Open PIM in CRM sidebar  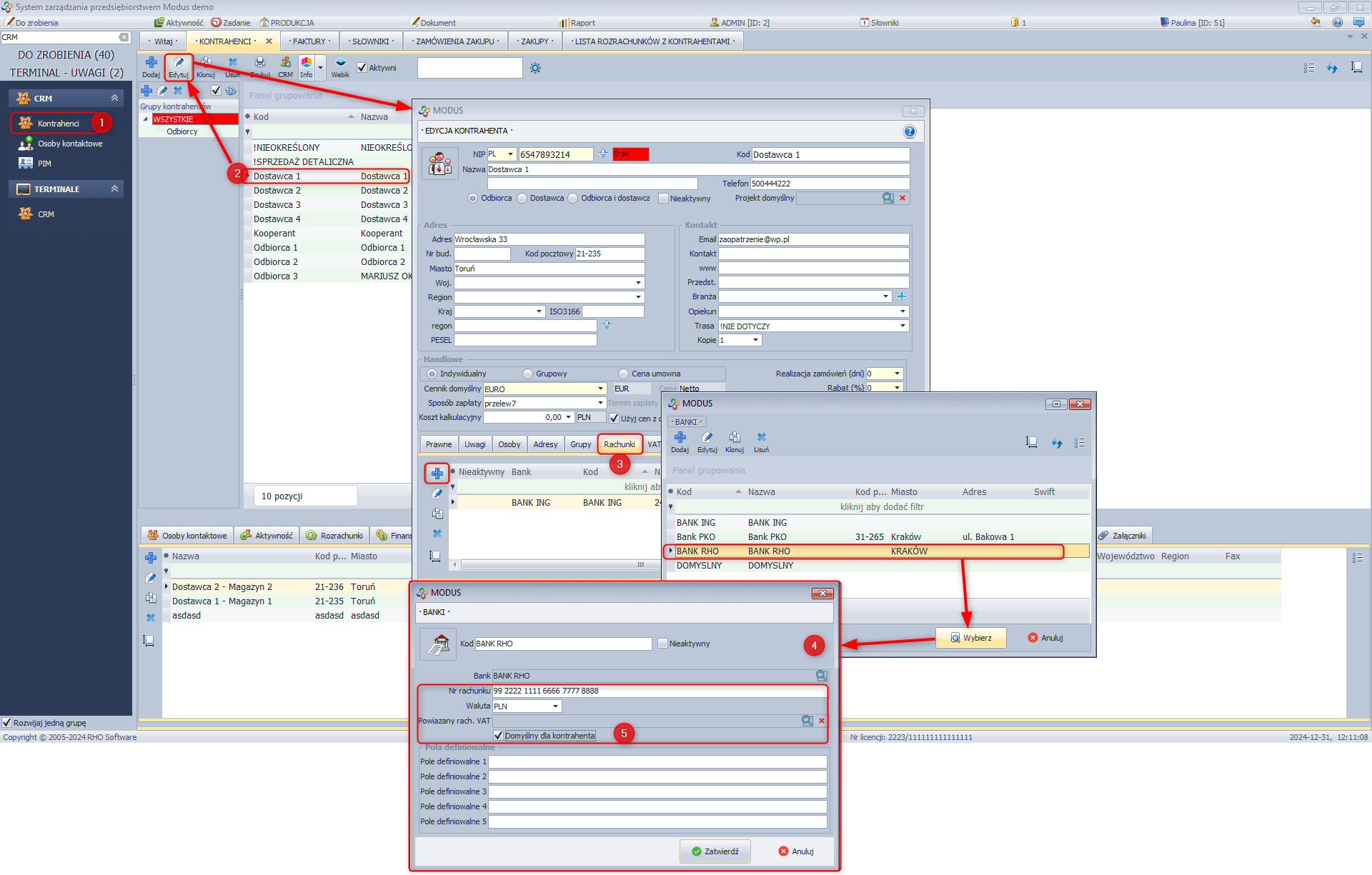coord(44,164)
